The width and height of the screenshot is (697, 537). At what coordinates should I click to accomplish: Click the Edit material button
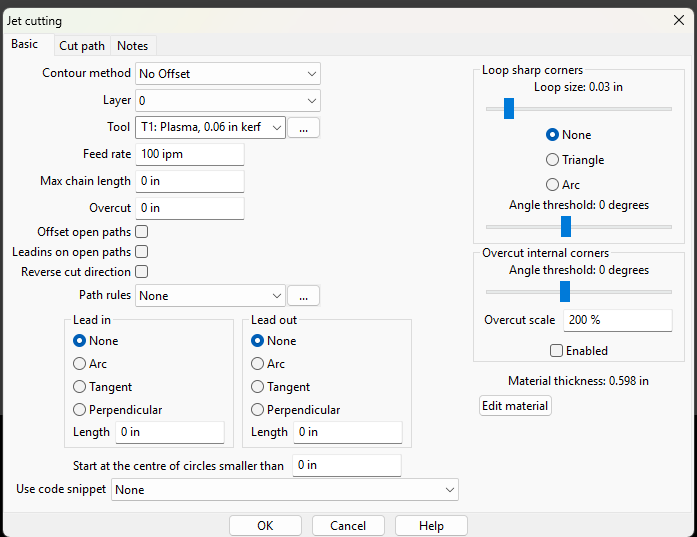click(x=515, y=406)
